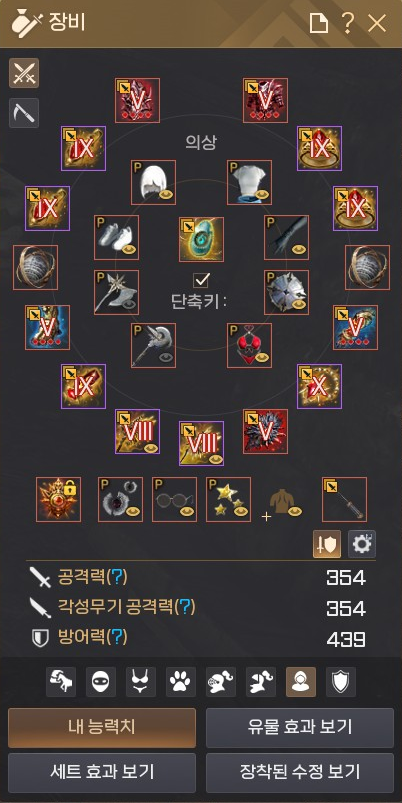
Task: Click the question mark next to 방어력
Action: click(x=119, y=637)
